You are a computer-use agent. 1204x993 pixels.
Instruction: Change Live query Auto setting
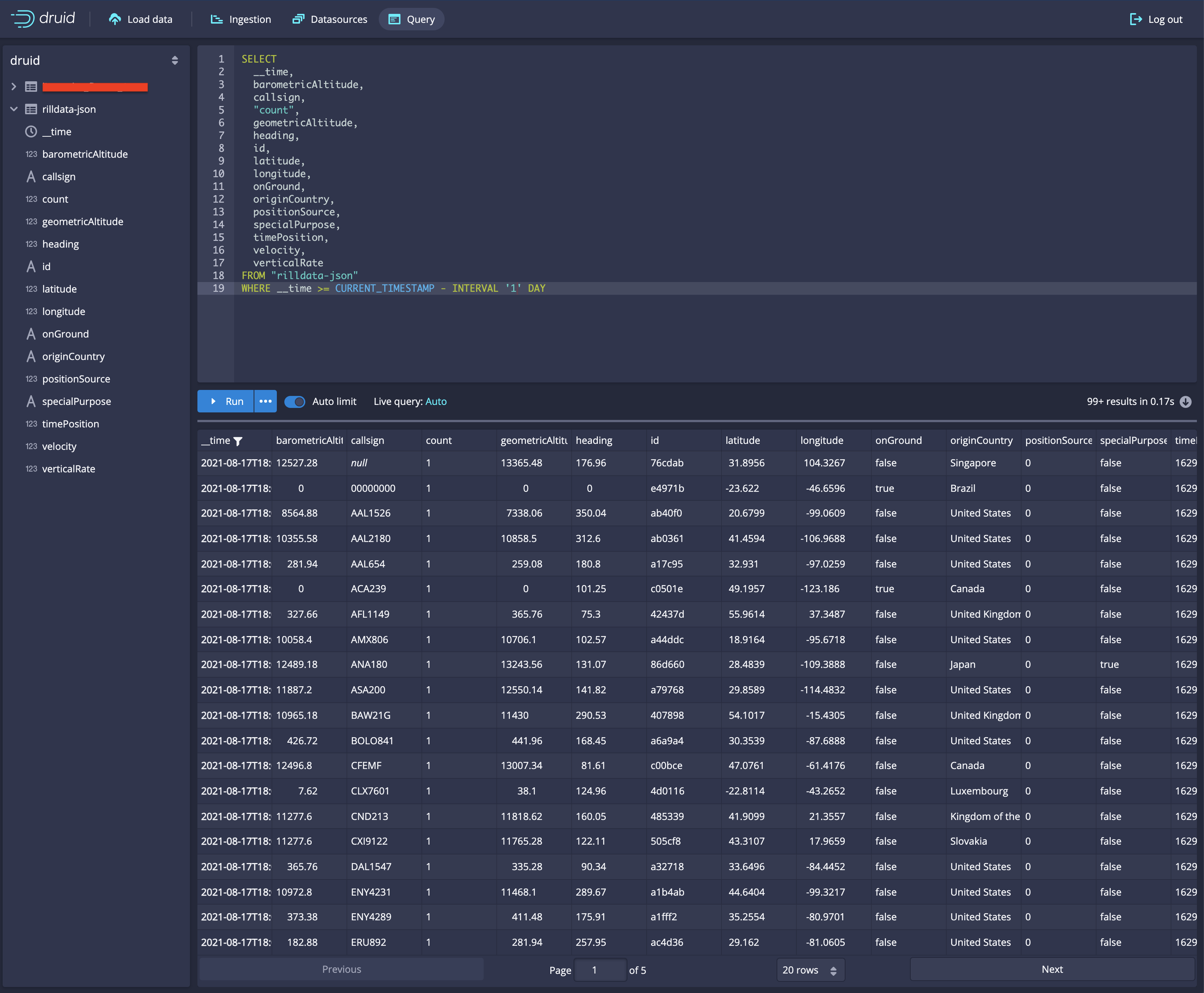click(x=436, y=402)
